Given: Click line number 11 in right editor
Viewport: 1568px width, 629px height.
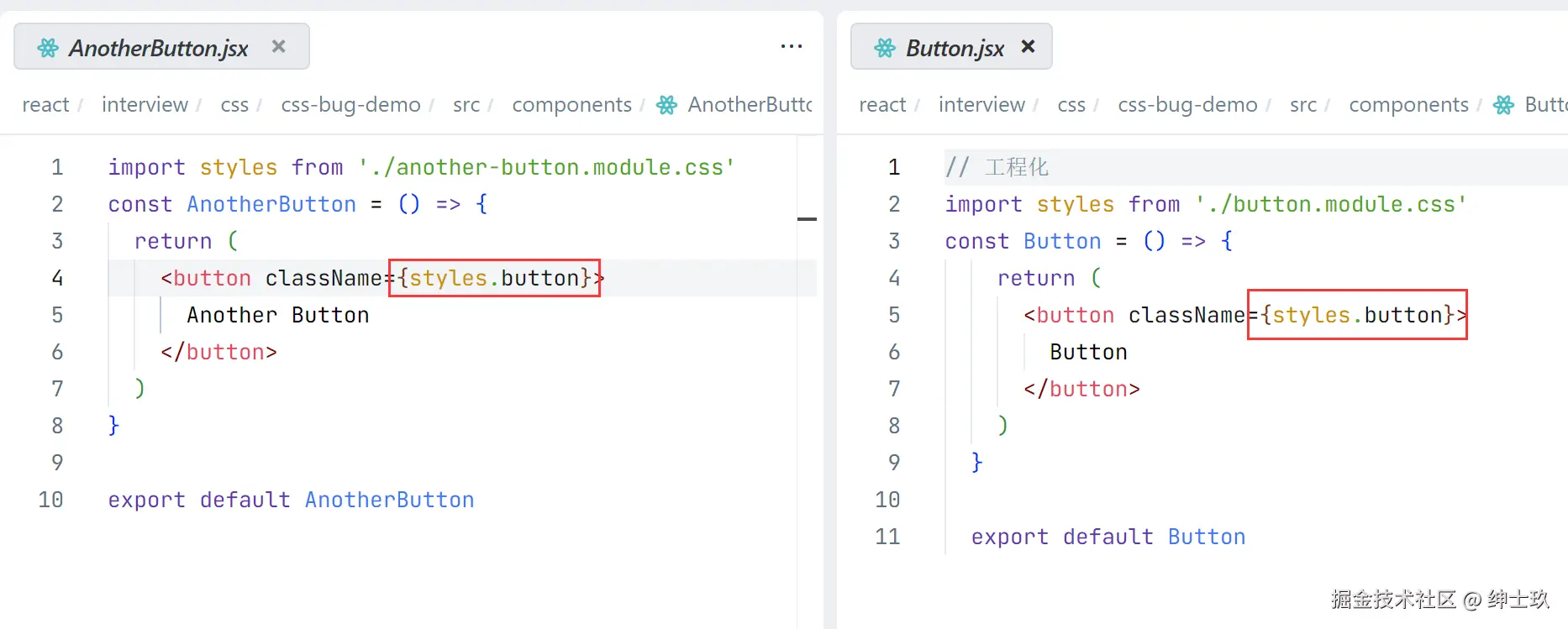Looking at the screenshot, I should pos(887,537).
